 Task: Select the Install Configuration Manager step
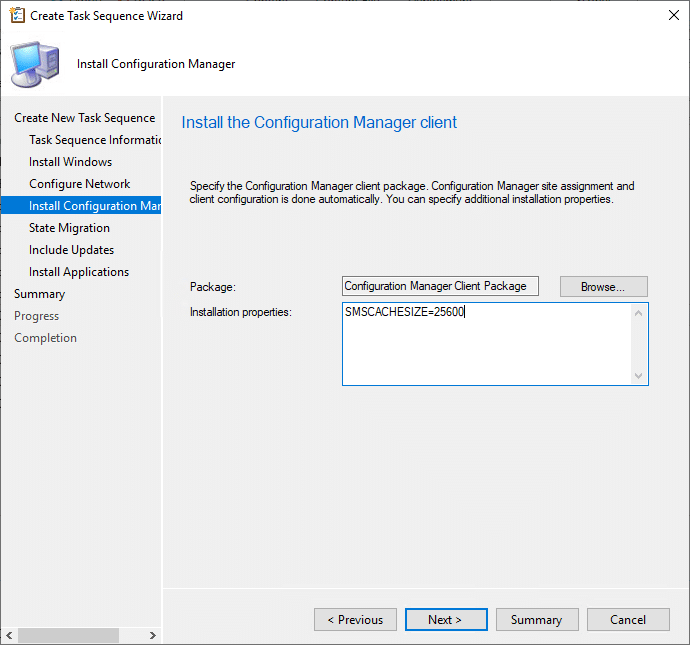(81, 205)
